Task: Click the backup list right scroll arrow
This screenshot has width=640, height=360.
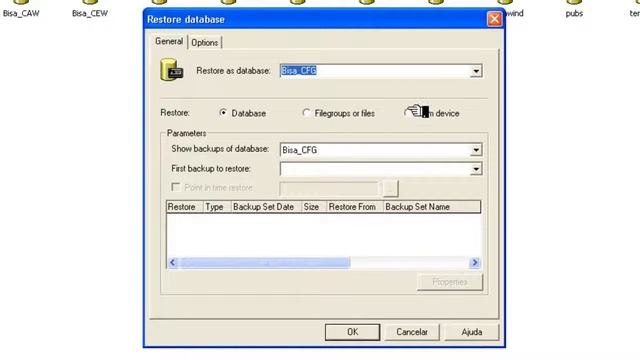Action: pyautogui.click(x=475, y=262)
